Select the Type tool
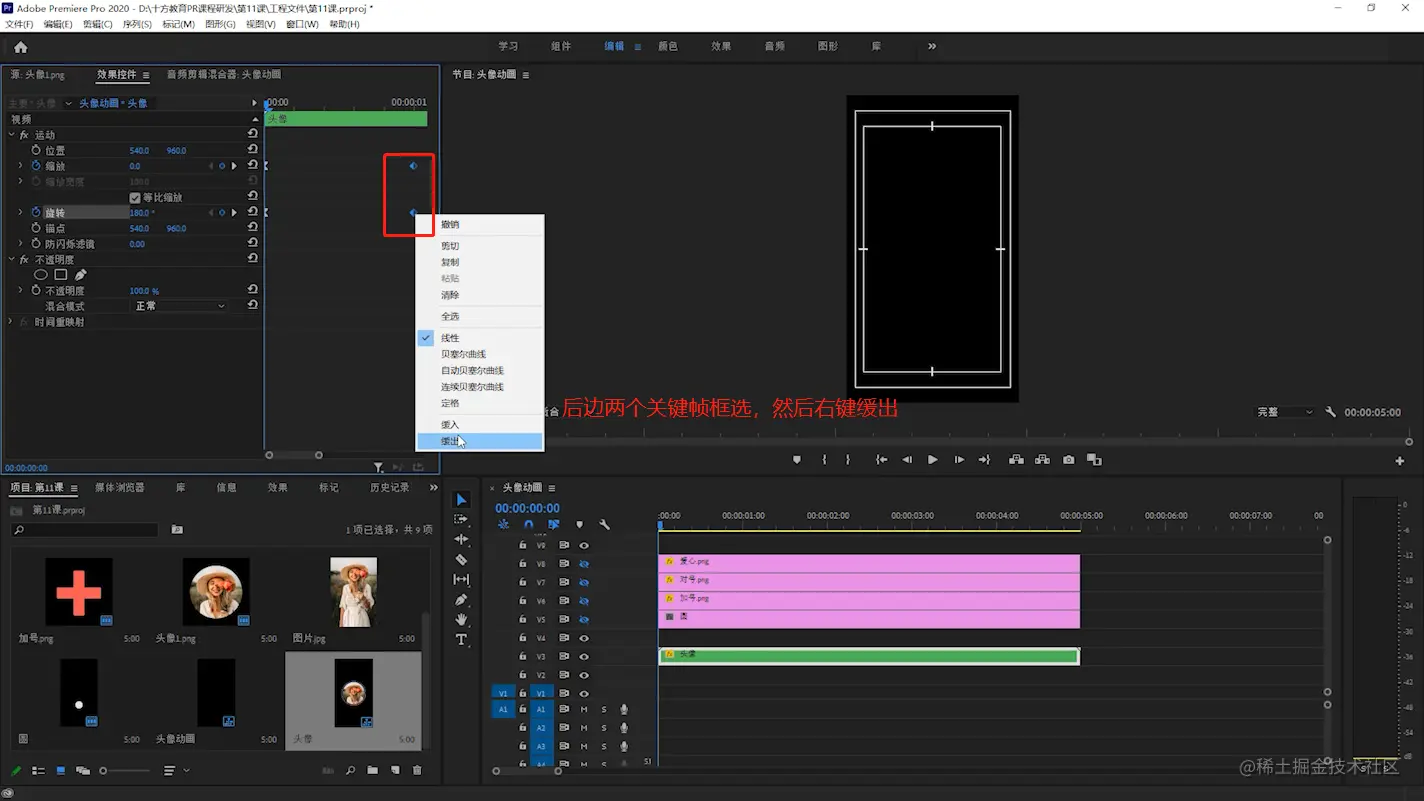The height and width of the screenshot is (801, 1424). [x=461, y=639]
